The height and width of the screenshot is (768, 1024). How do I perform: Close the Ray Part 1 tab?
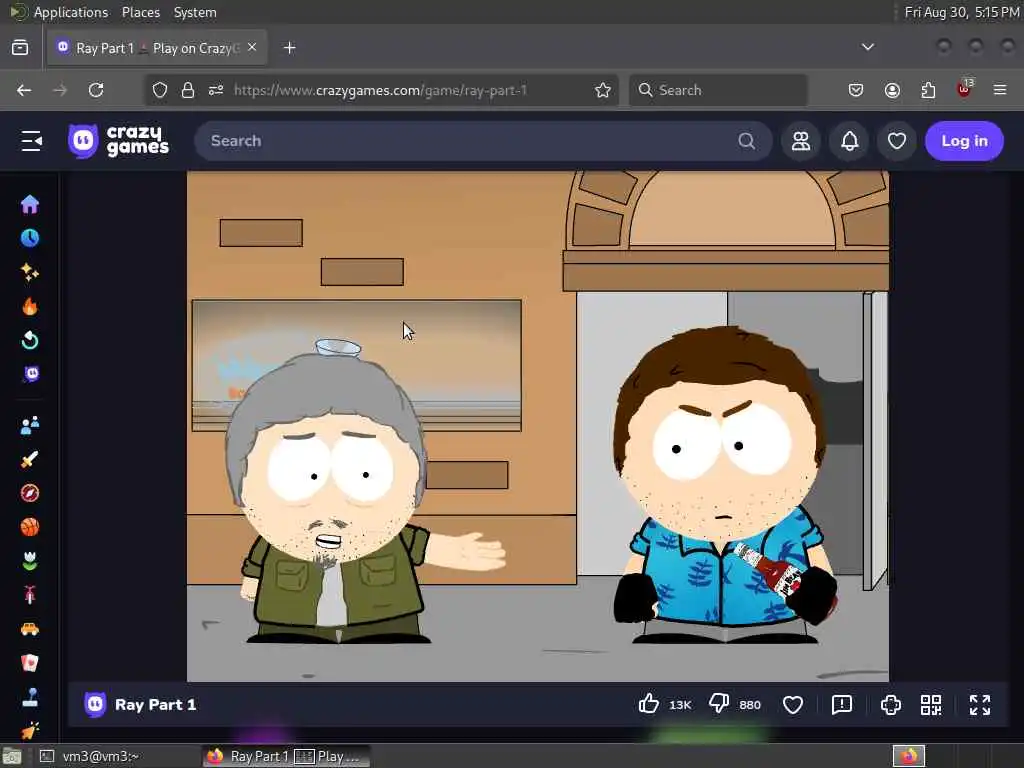pyautogui.click(x=252, y=48)
